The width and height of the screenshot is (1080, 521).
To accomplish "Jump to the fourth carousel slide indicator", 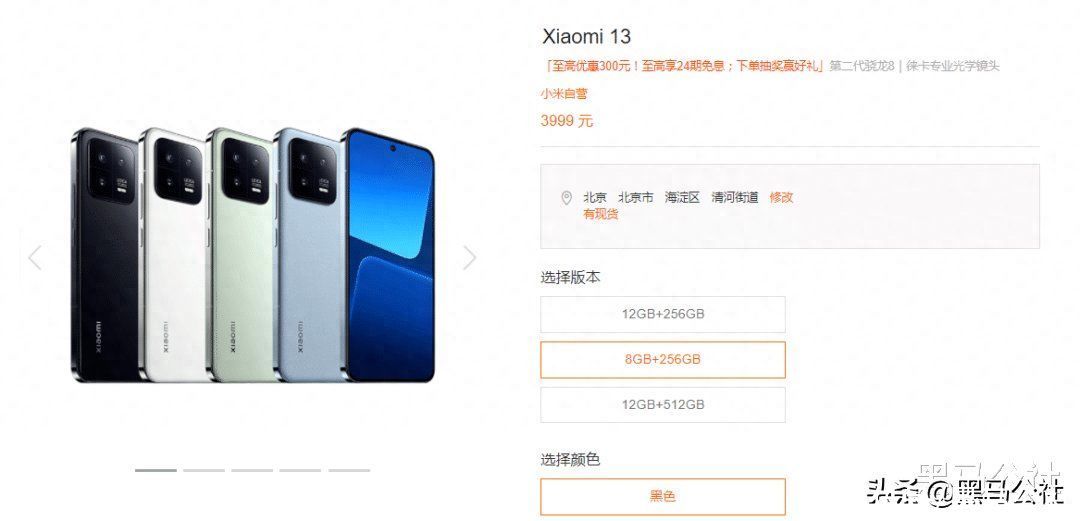I will pos(300,471).
